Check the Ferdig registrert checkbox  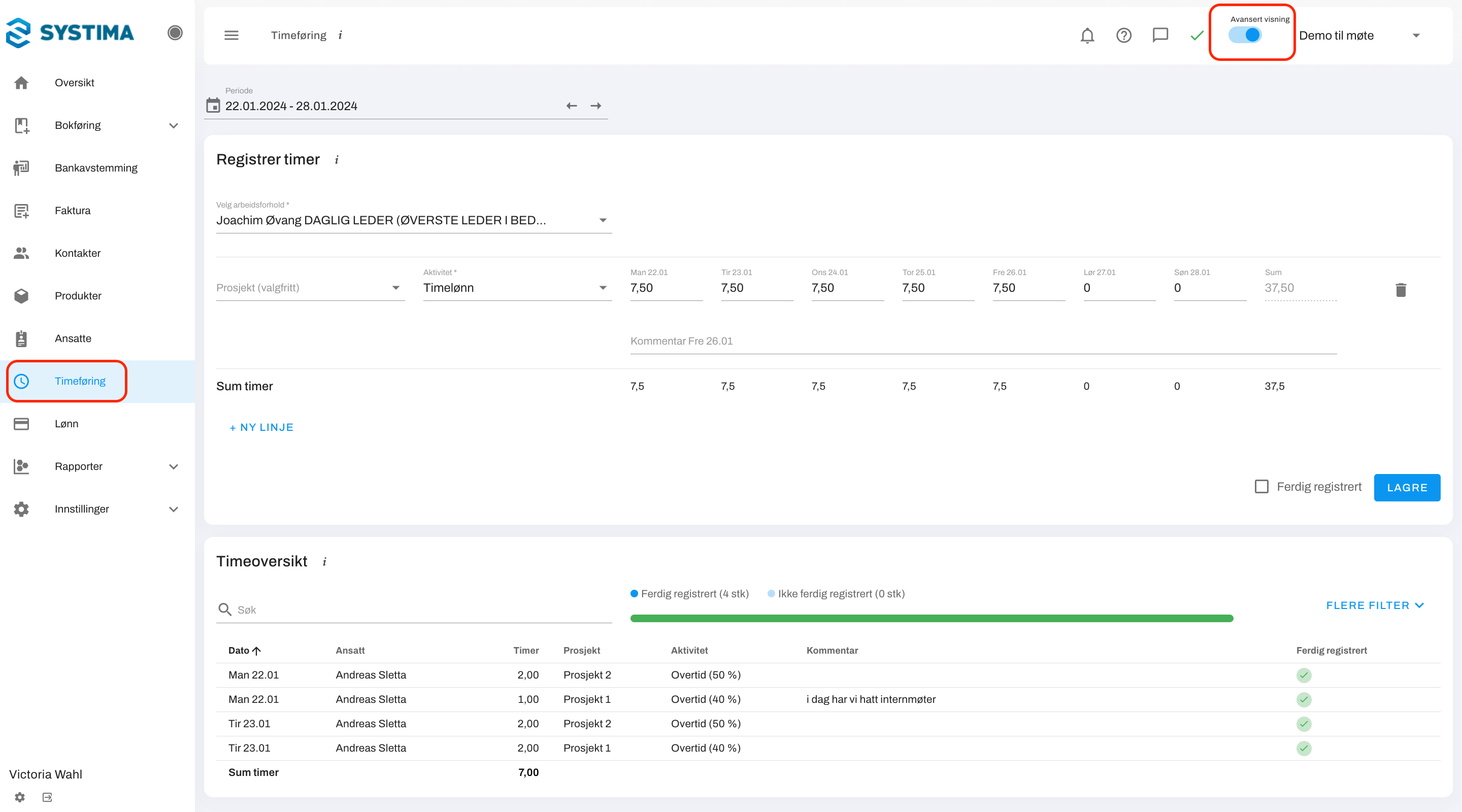(1261, 486)
